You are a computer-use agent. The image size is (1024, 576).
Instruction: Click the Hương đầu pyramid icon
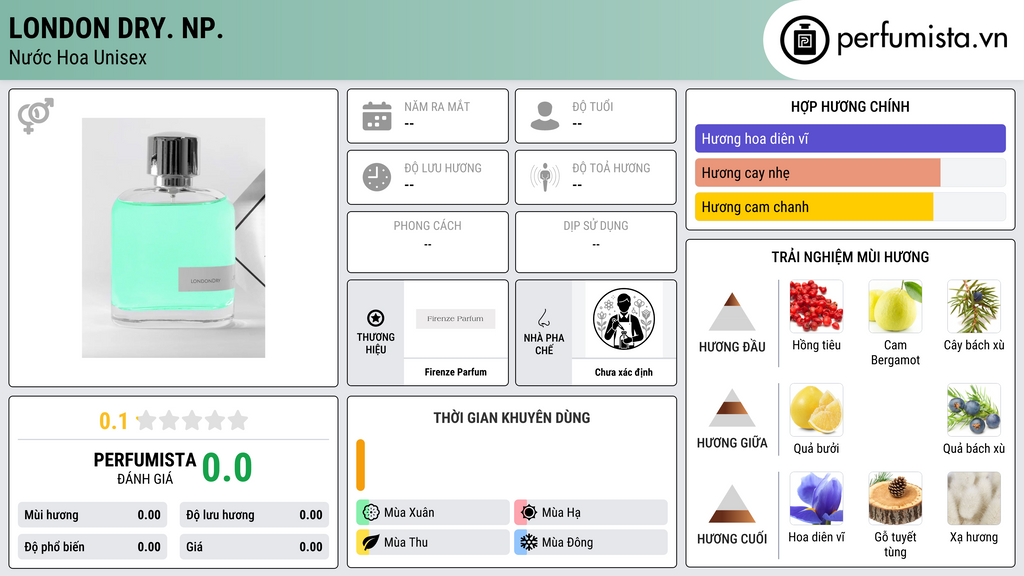(732, 312)
